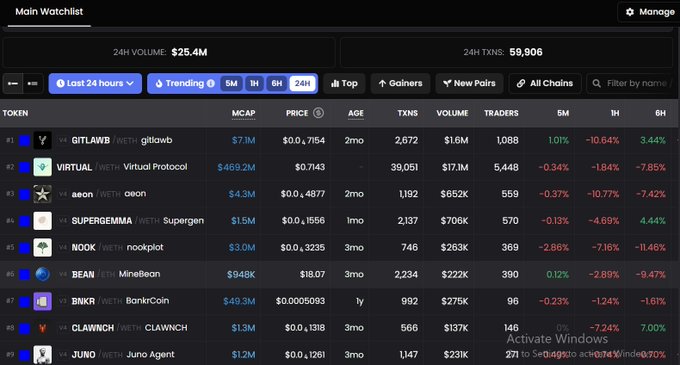Click the 39,051 transactions value
The height and width of the screenshot is (365, 680).
coord(404,167)
